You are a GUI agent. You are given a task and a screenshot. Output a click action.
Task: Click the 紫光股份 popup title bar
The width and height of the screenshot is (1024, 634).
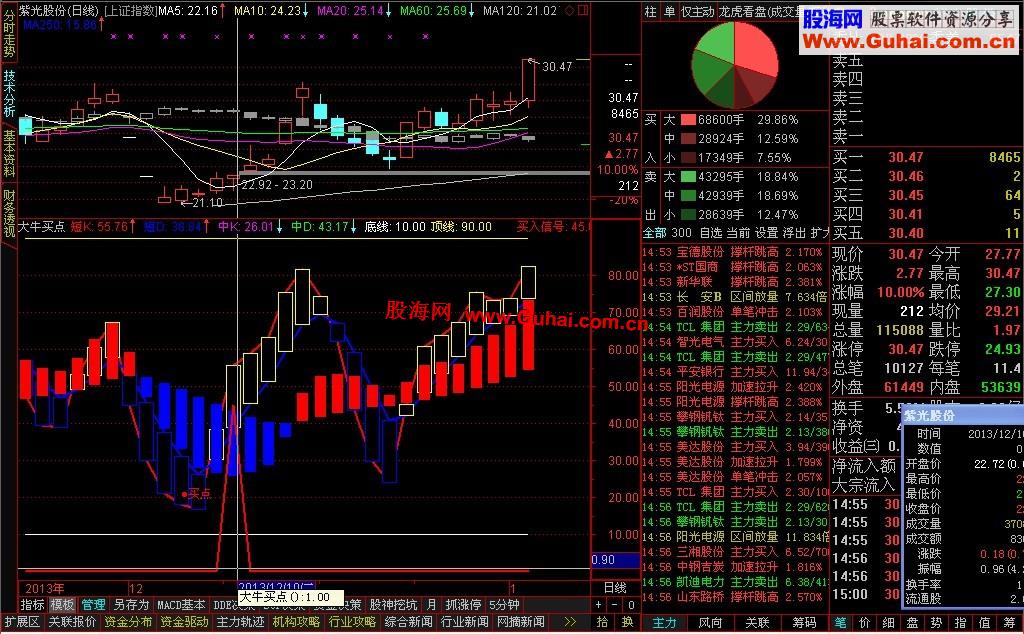(x=963, y=415)
